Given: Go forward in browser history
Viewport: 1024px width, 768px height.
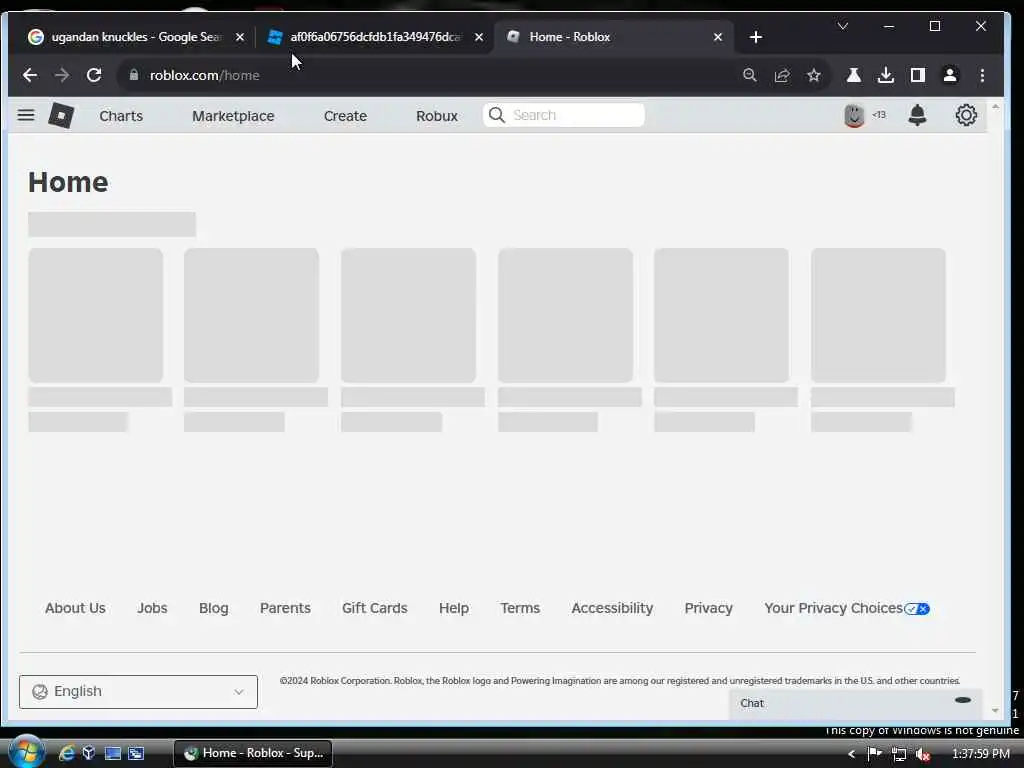Looking at the screenshot, I should [x=62, y=75].
